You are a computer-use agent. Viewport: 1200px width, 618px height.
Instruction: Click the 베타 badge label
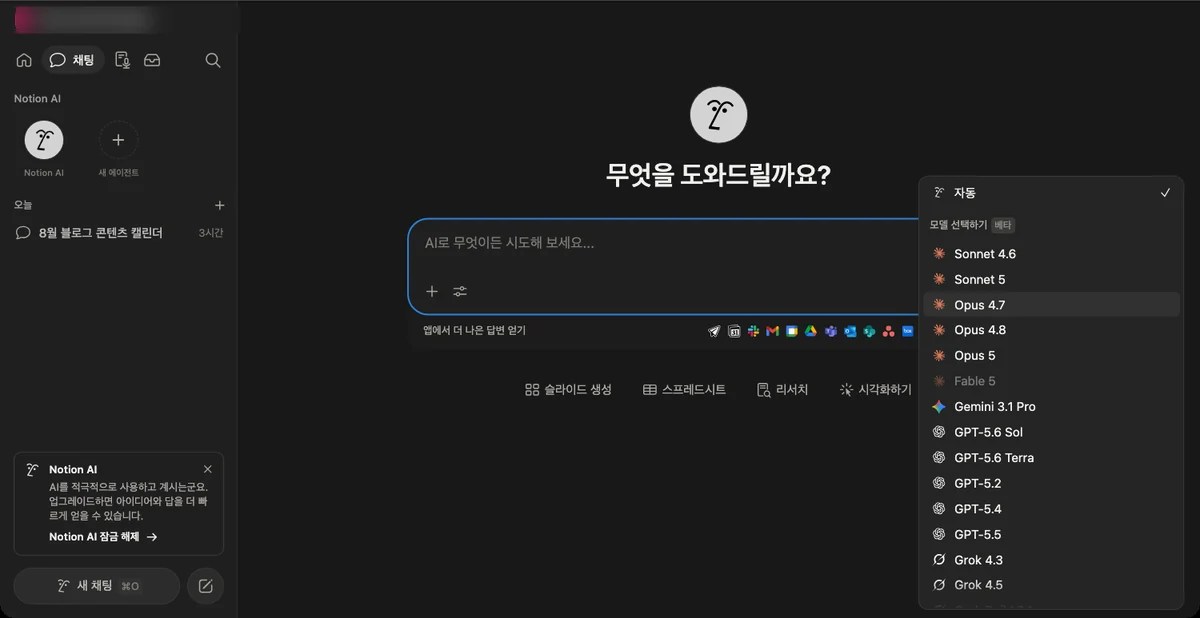coord(1003,226)
